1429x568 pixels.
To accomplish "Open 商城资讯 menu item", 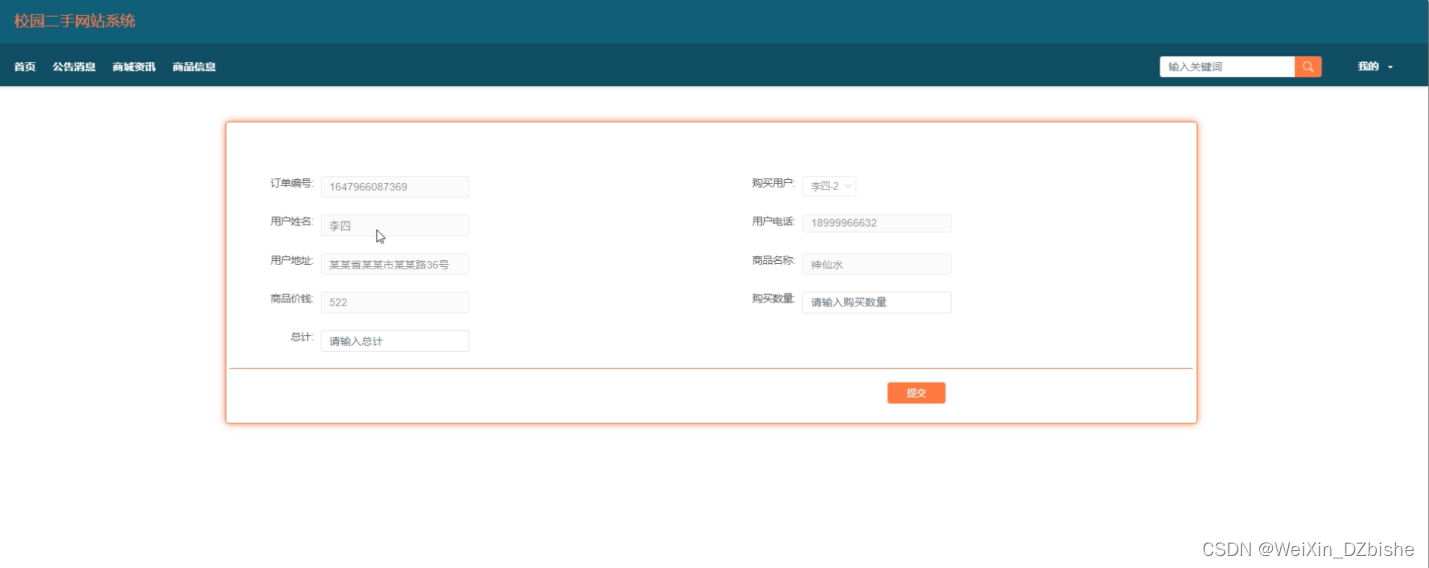I will point(134,67).
